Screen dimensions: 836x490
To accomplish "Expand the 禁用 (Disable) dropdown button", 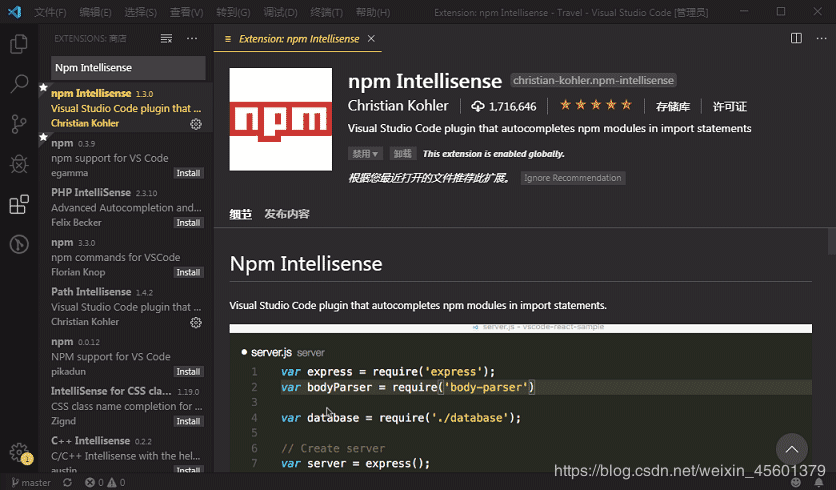I will [x=365, y=154].
